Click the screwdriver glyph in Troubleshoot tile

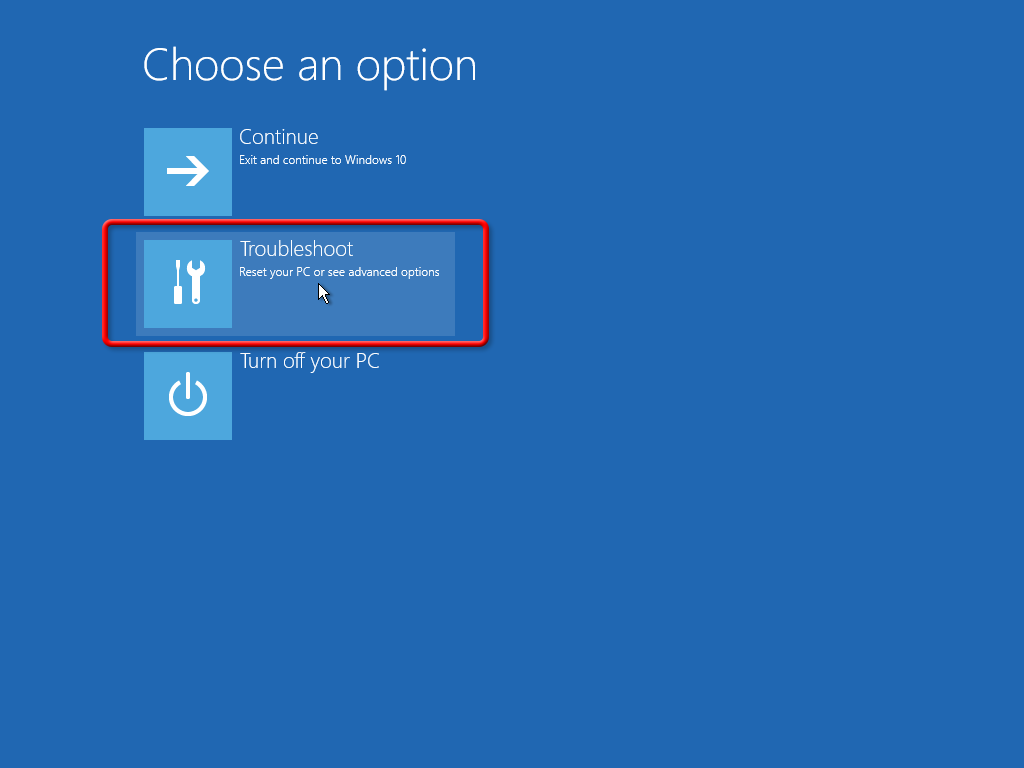coord(178,282)
